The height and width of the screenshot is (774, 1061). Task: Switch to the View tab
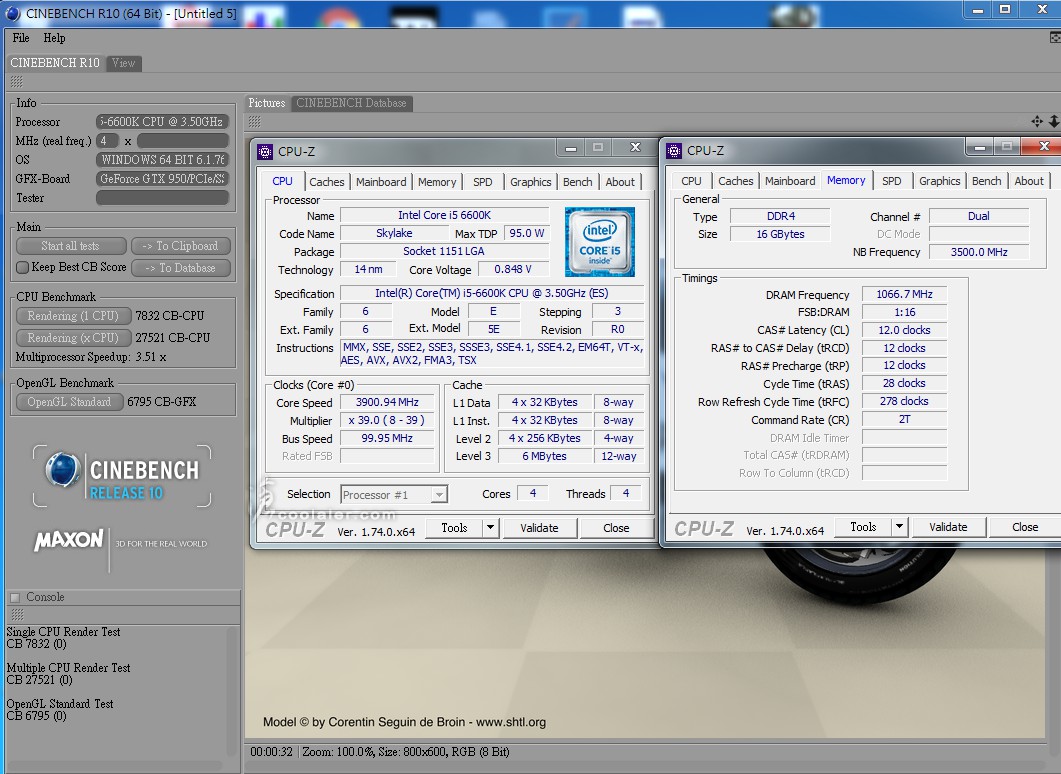pyautogui.click(x=123, y=63)
